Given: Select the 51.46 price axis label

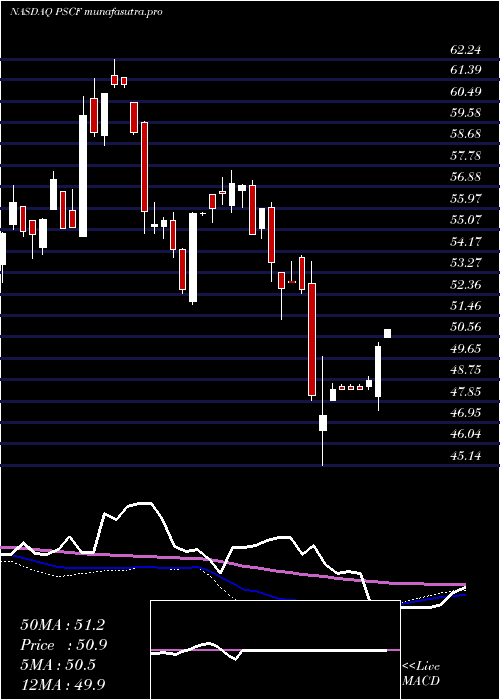Looking at the screenshot, I should 466,306.
